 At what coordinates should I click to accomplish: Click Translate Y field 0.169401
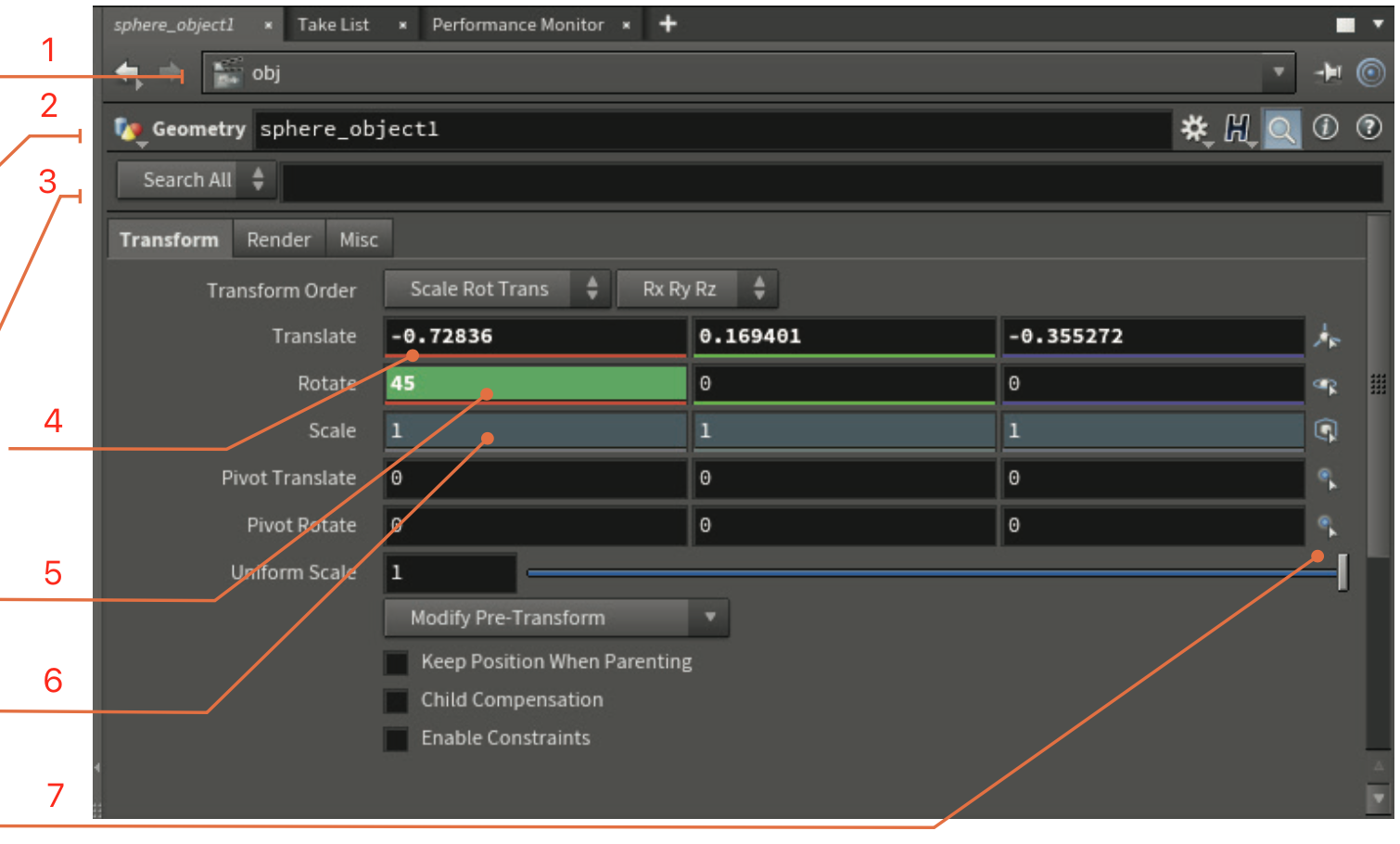(845, 337)
